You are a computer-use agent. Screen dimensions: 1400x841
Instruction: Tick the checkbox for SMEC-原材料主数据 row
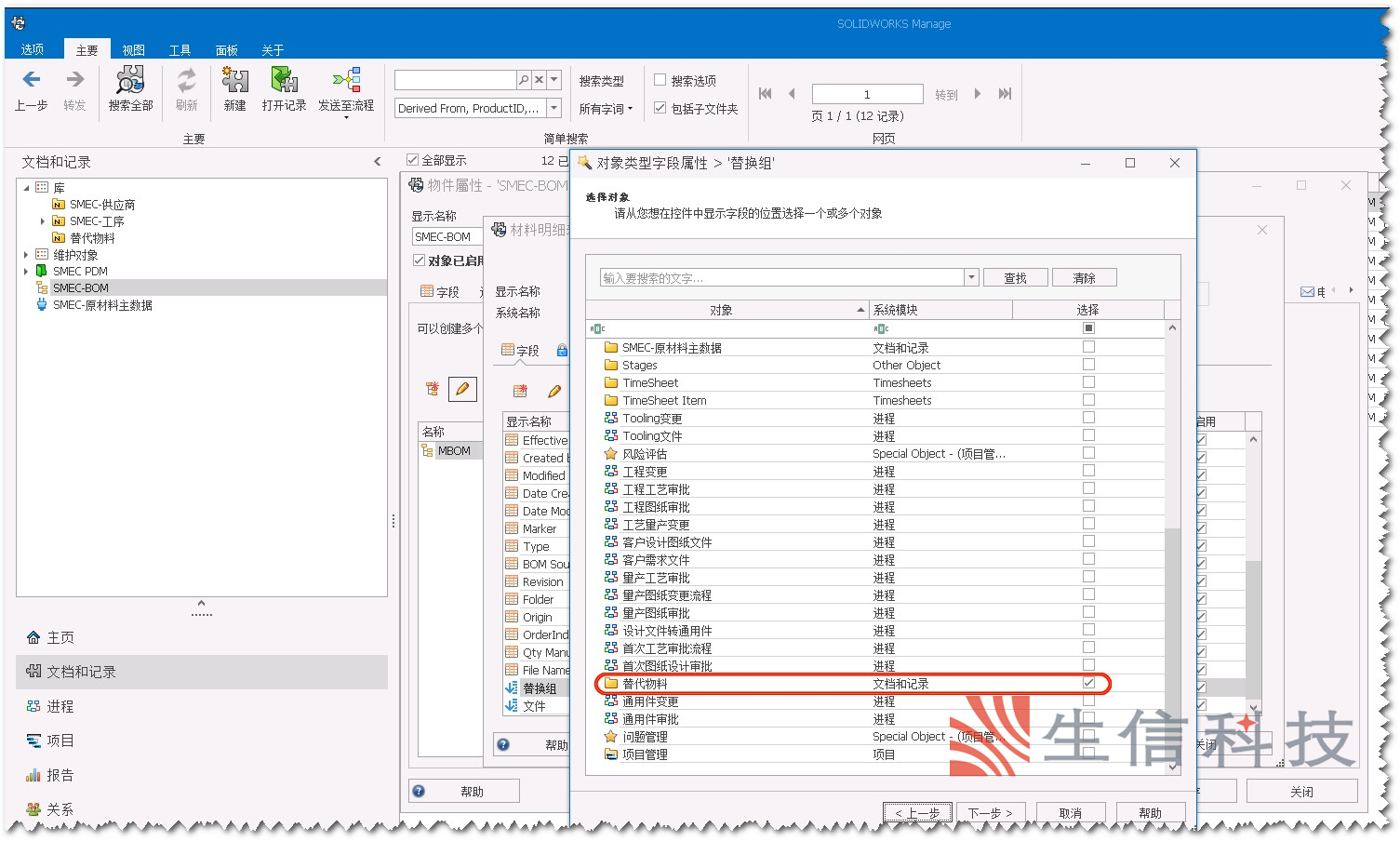1088,347
